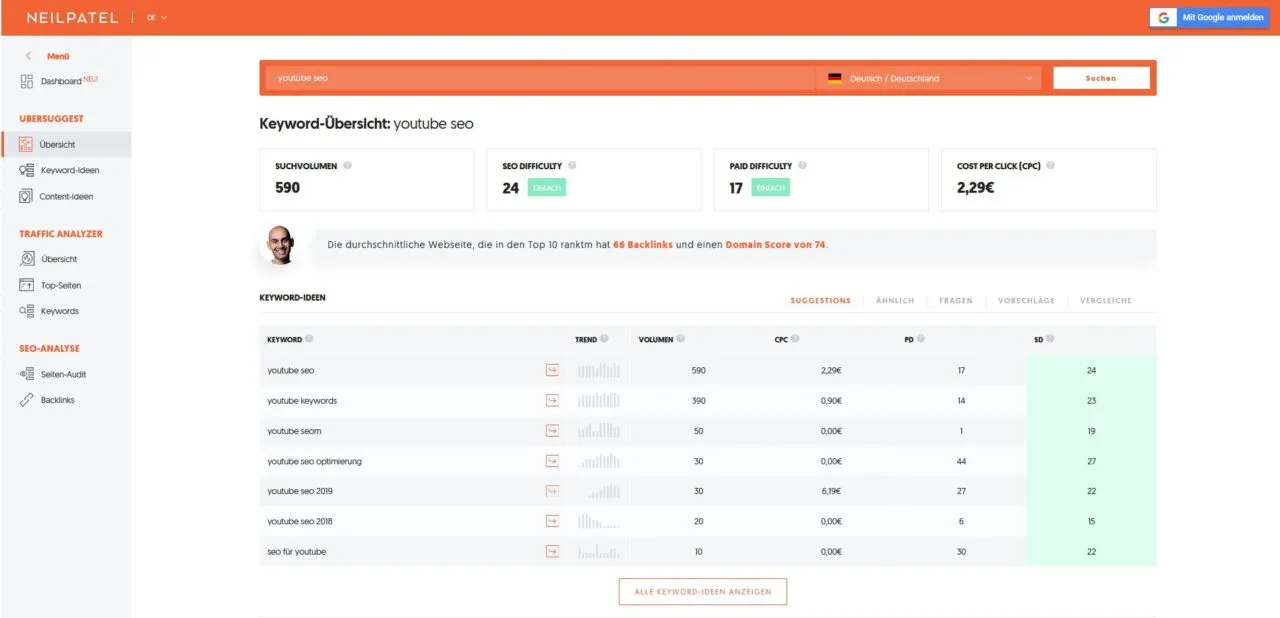
Task: Switch to the Vorschläge tab
Action: (x=1026, y=300)
